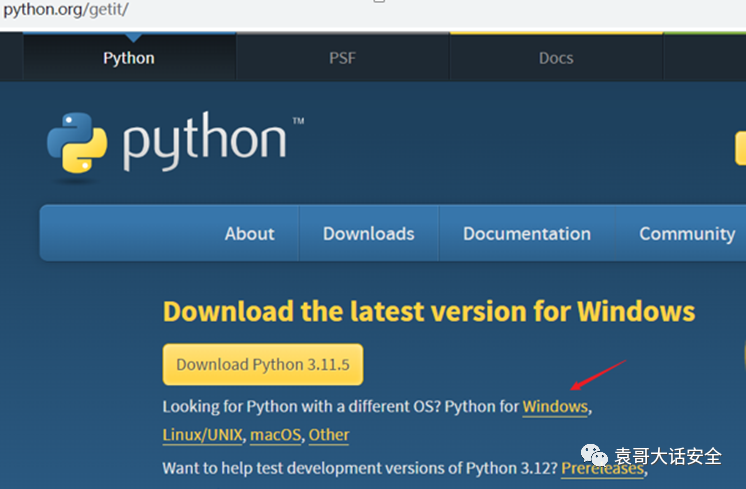Open the Documentation menu

pos(527,234)
